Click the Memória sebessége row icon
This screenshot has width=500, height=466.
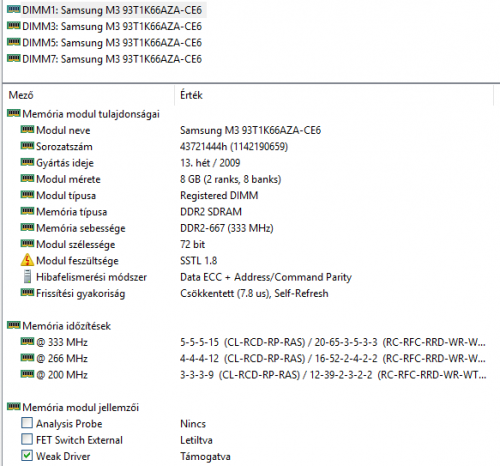[27, 227]
